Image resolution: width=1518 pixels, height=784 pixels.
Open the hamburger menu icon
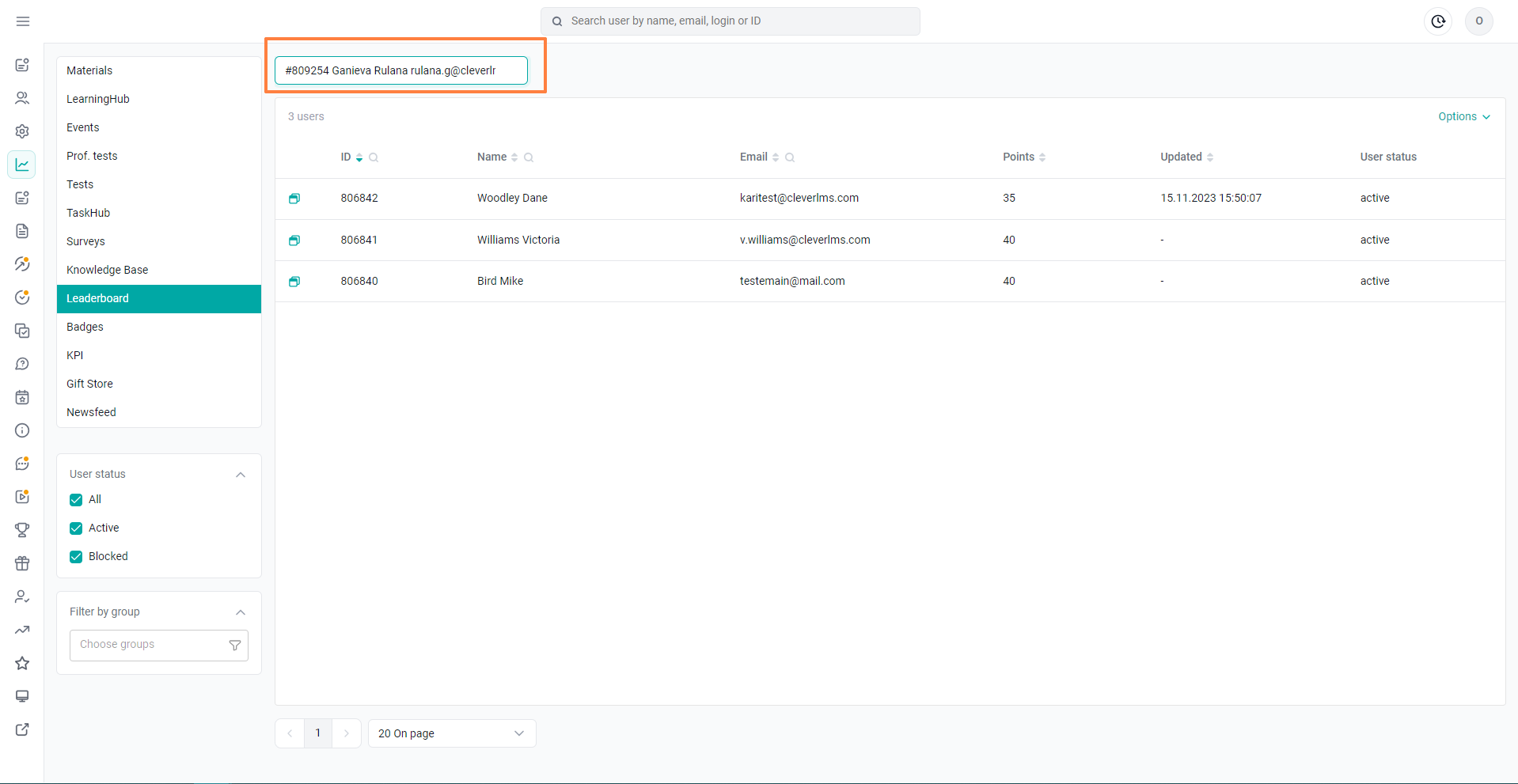coord(23,21)
